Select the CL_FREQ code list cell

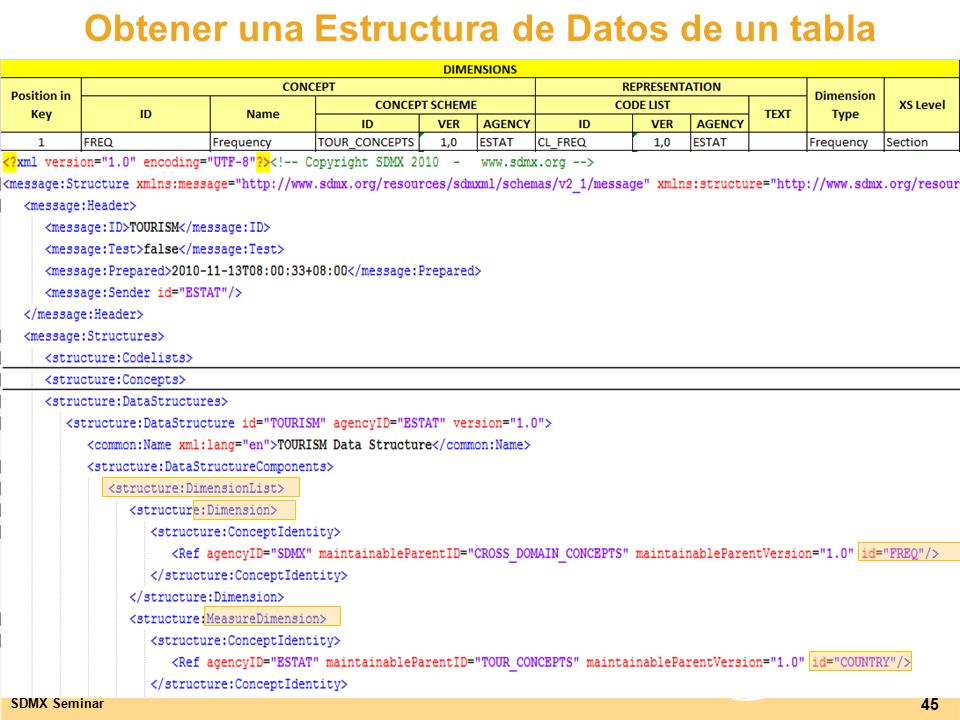[584, 142]
